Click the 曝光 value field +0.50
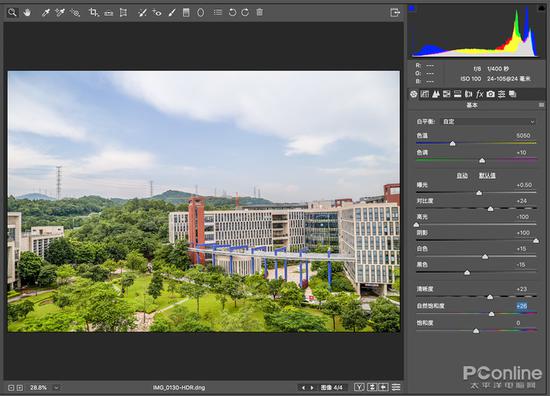 point(524,185)
